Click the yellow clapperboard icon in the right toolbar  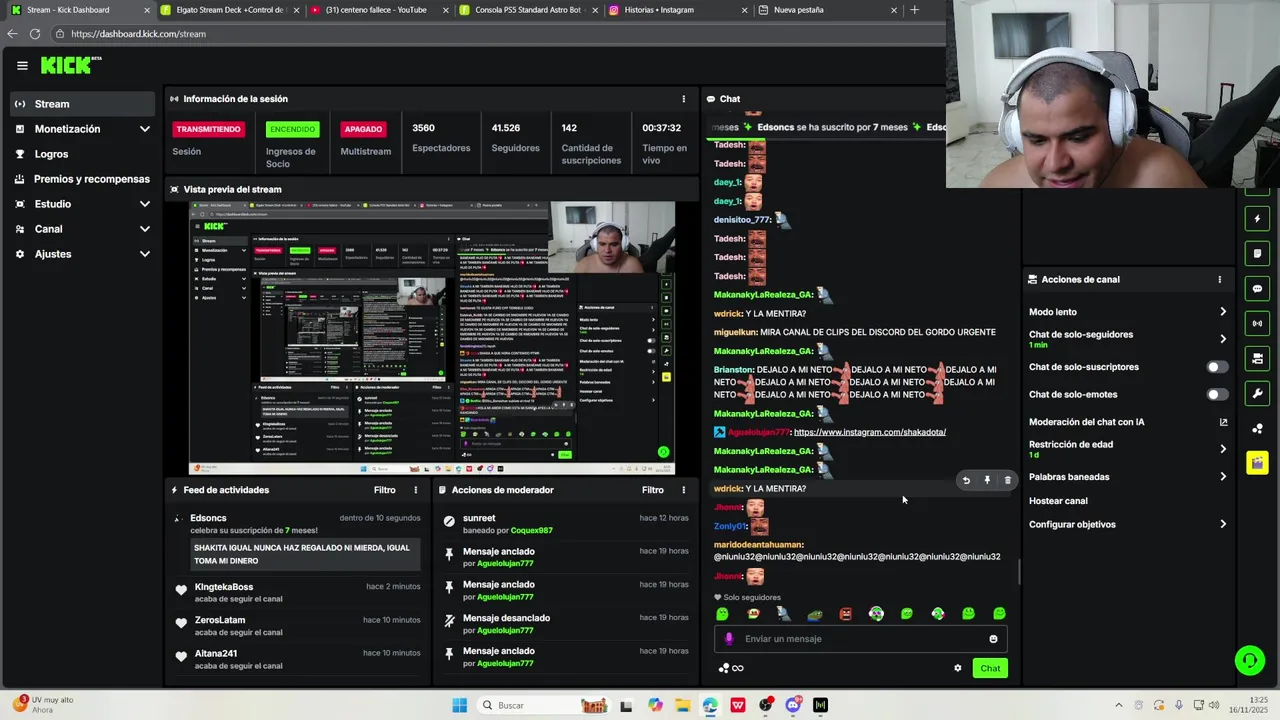1257,463
